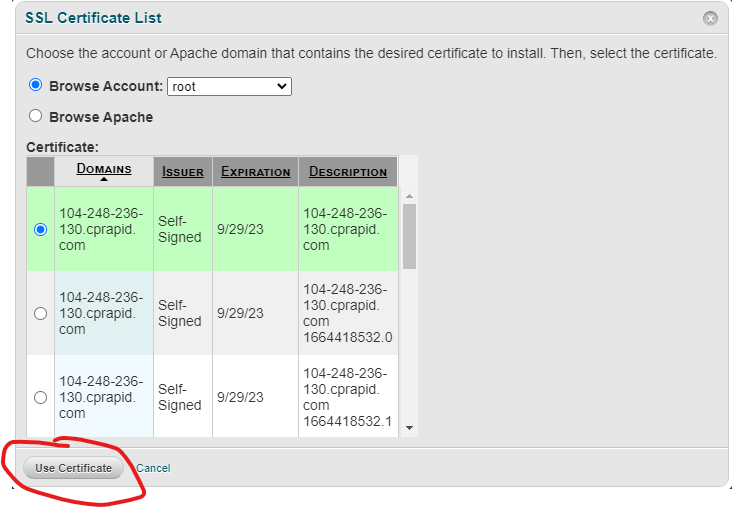Select the Browse Apache radio button
The height and width of the screenshot is (508, 732).
point(36,116)
